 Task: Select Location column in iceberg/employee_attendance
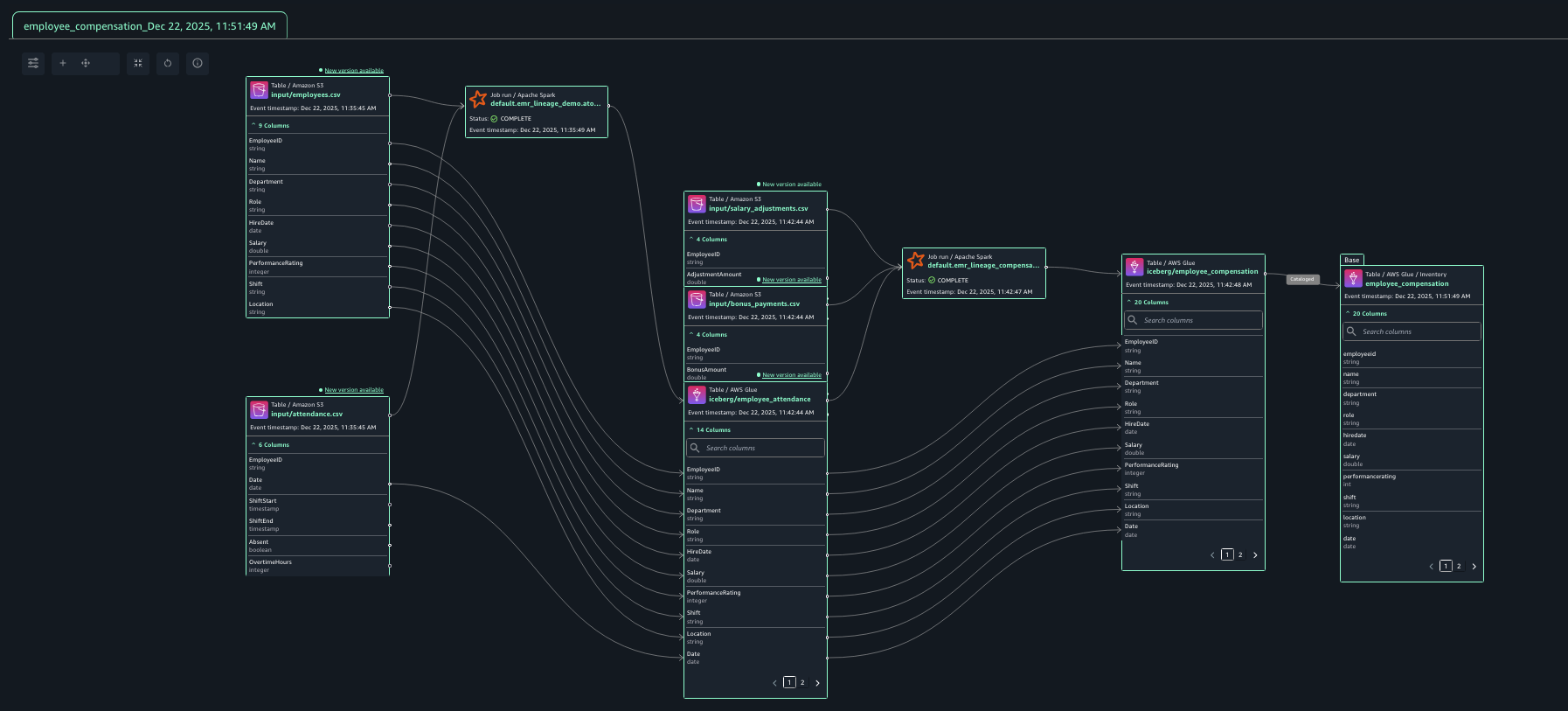756,638
